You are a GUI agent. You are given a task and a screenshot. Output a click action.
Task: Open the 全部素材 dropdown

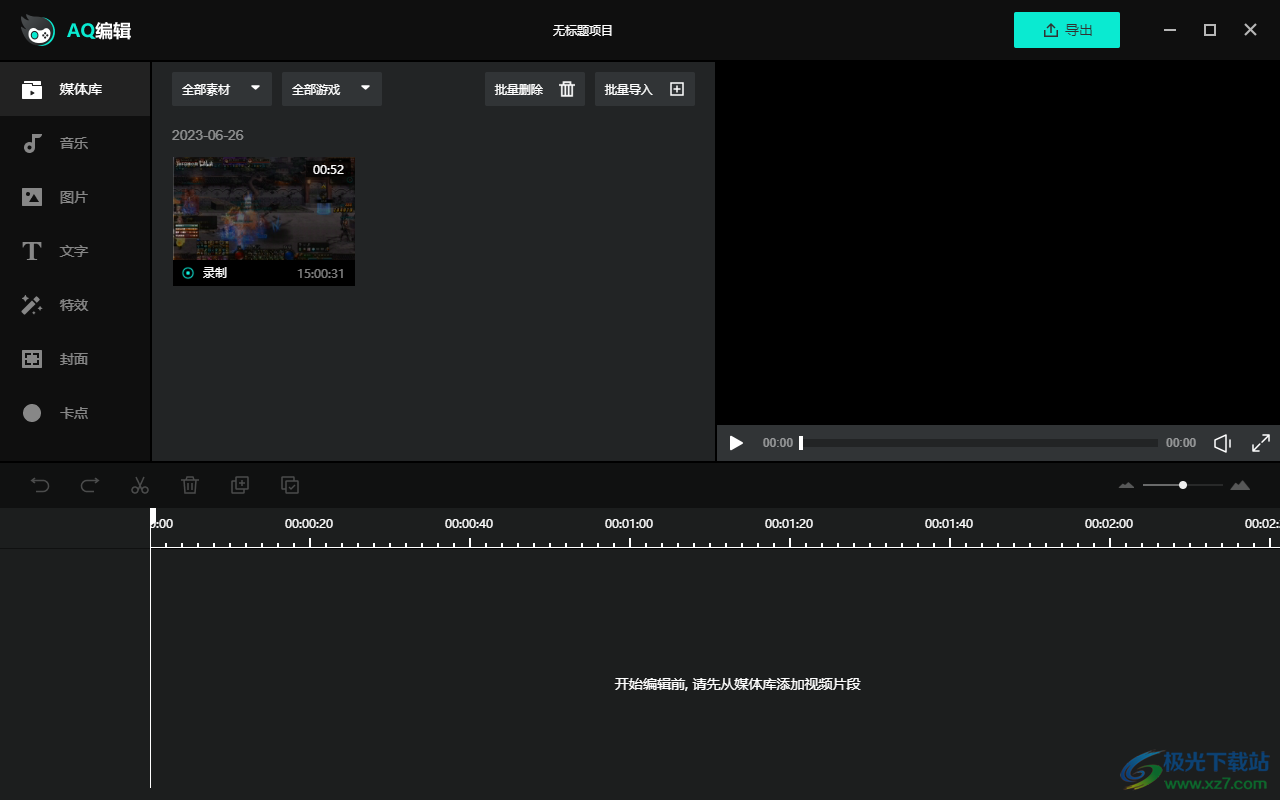coord(221,89)
